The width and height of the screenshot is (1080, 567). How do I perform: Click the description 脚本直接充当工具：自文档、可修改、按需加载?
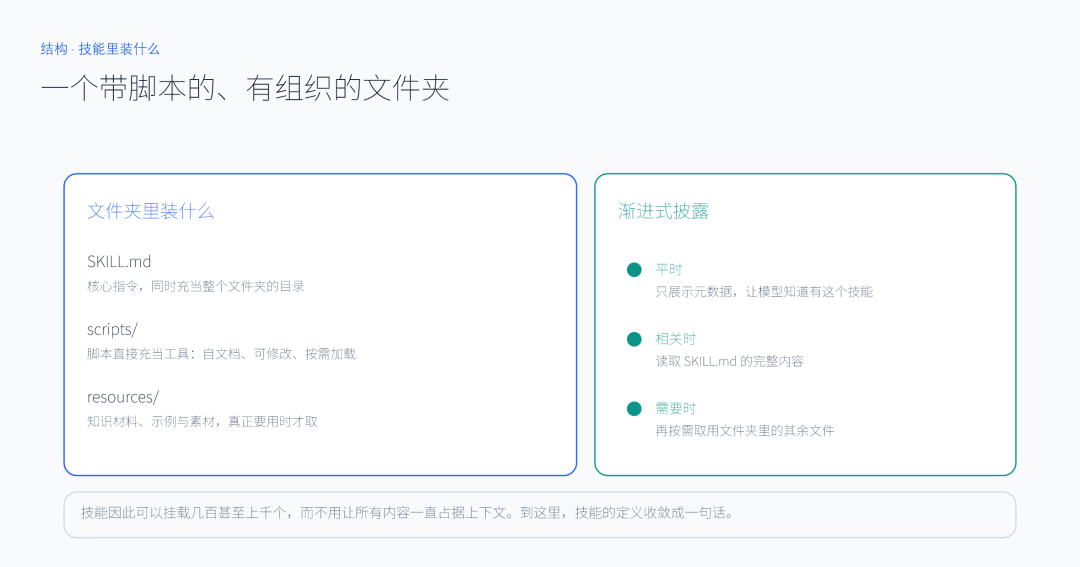(x=221, y=353)
